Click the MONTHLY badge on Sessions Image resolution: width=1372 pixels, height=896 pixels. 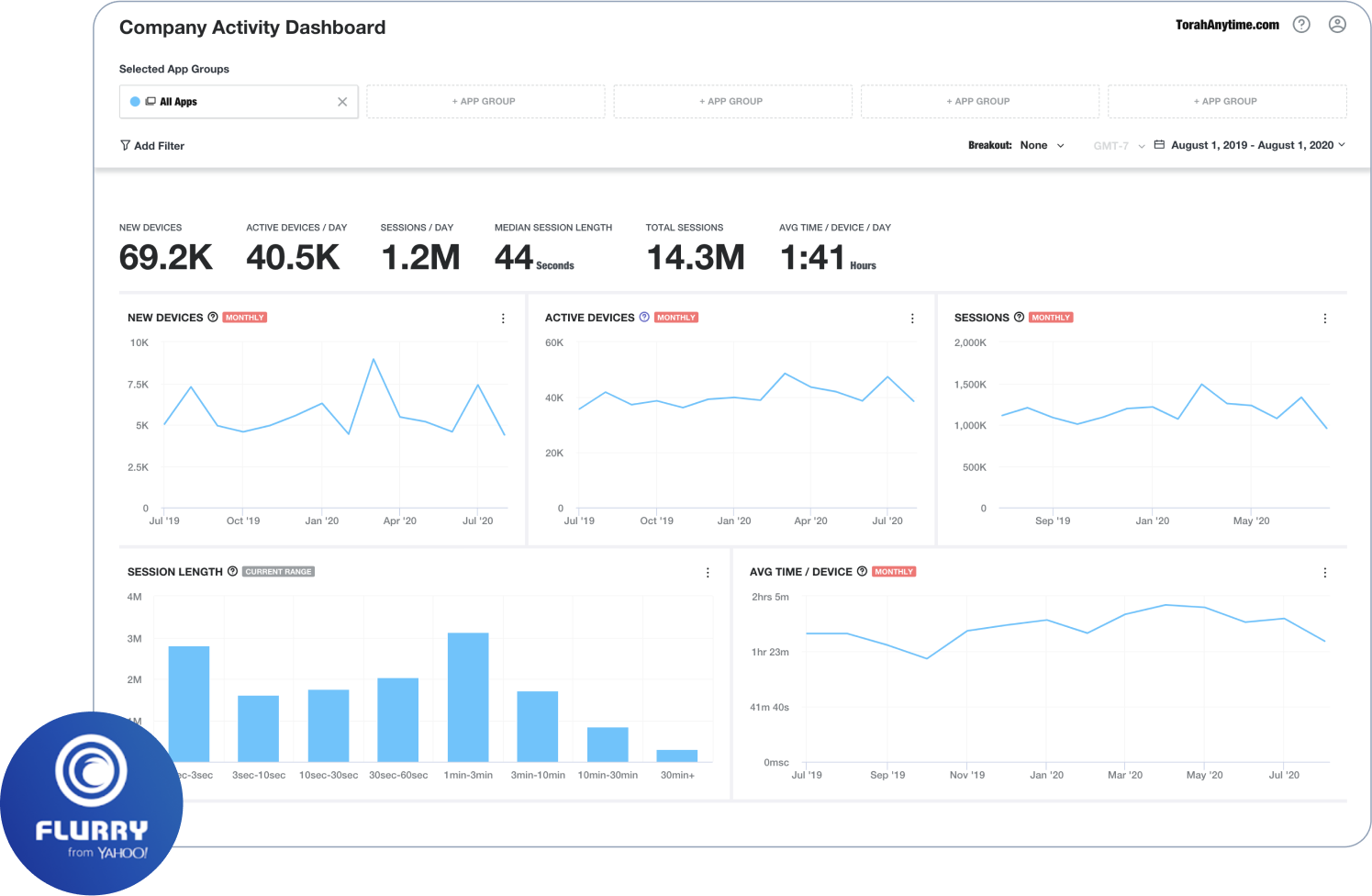[x=1051, y=318]
